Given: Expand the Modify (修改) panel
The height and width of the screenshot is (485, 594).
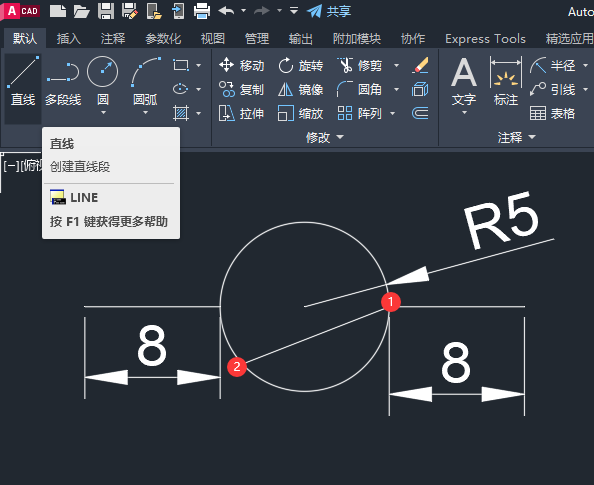Looking at the screenshot, I should point(325,137).
